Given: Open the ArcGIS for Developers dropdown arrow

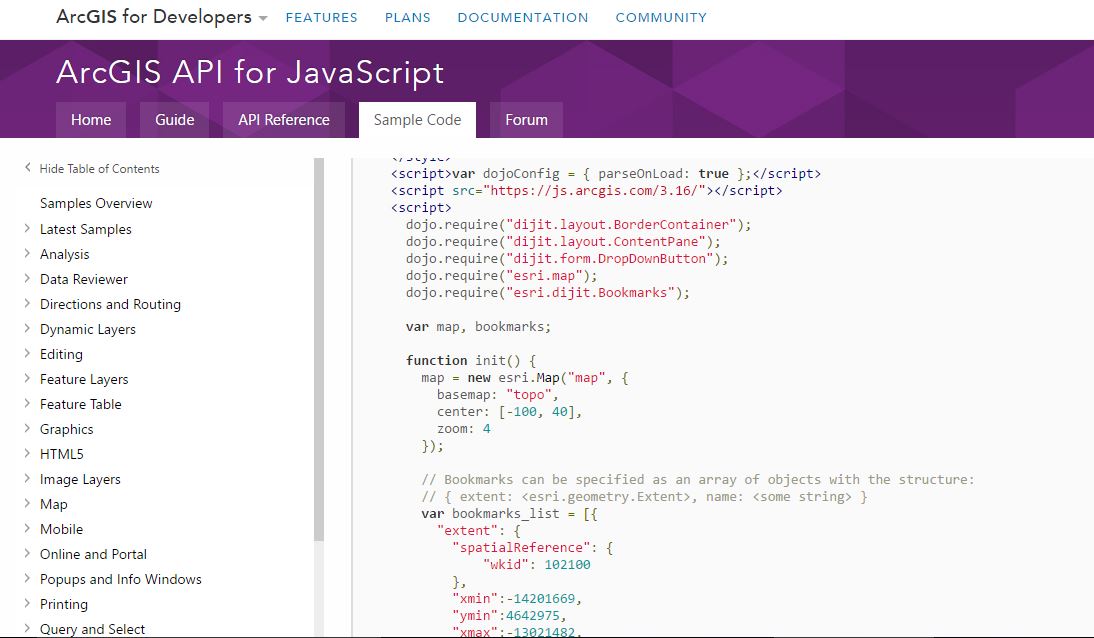Looking at the screenshot, I should [x=263, y=19].
